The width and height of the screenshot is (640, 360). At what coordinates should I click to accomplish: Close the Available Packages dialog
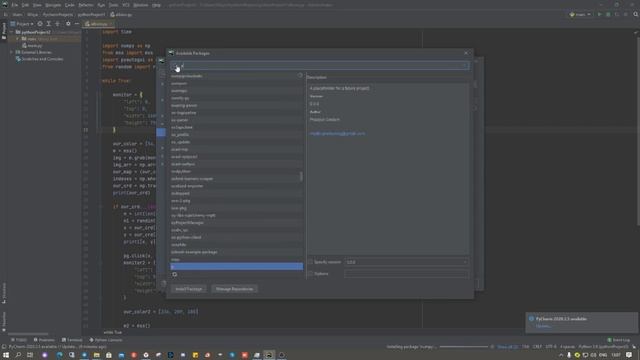(466, 53)
